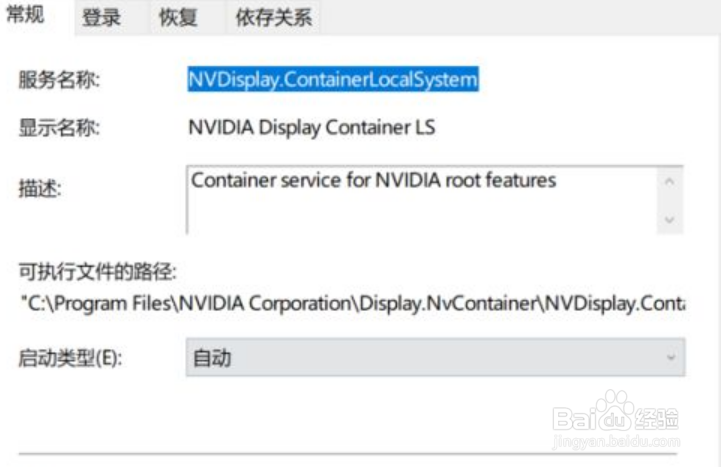Click the 描述 label
Screen dimensions: 721x467
[x=40, y=188]
